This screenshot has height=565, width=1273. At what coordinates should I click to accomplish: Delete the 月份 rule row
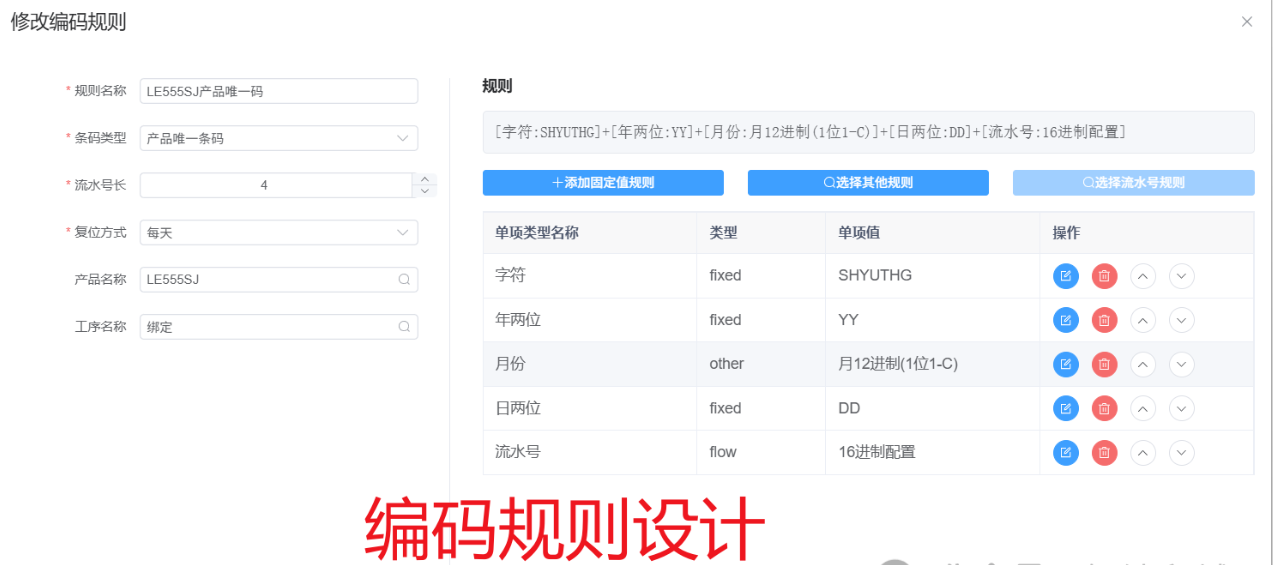click(1104, 364)
